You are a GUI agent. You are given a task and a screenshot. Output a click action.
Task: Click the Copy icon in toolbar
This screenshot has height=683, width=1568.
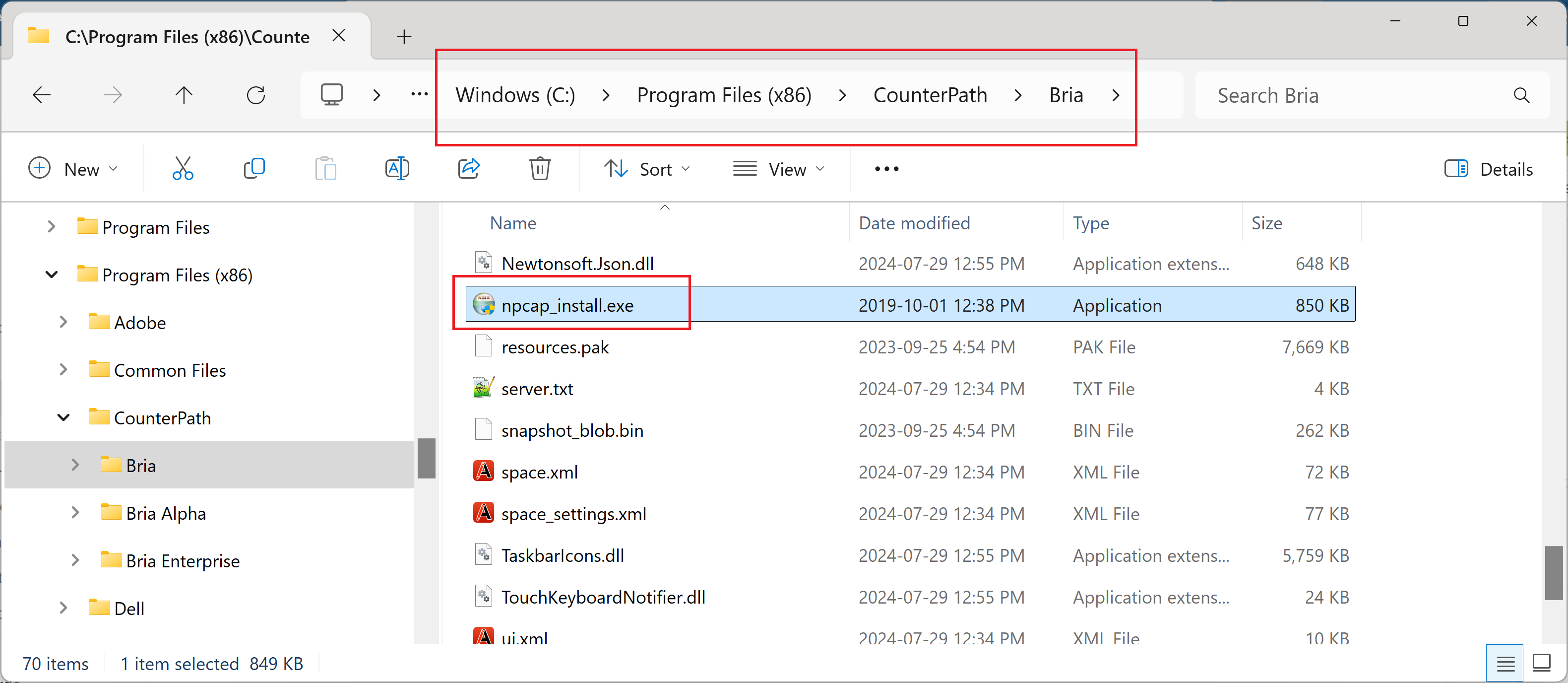254,169
